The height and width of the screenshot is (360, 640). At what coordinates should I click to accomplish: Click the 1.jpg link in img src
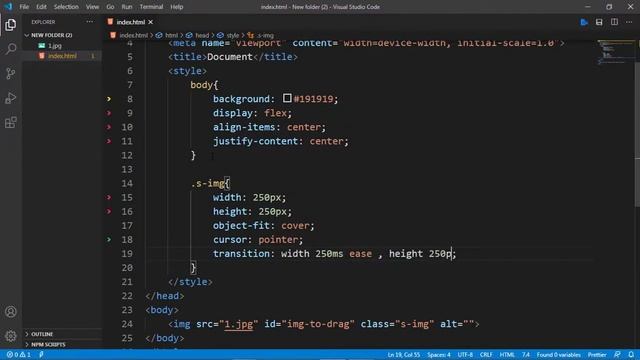239,324
